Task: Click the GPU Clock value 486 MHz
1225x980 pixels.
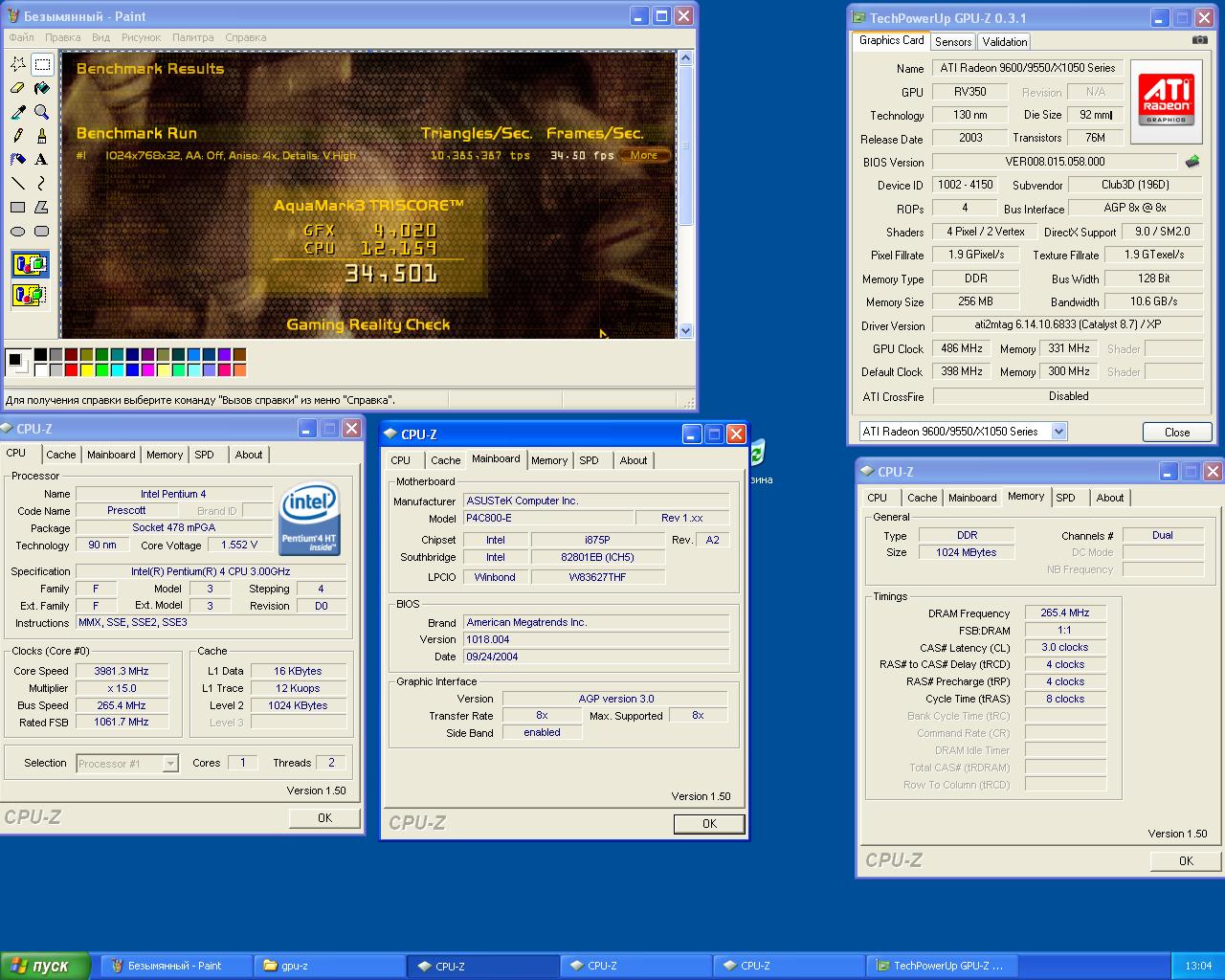Action: click(962, 348)
